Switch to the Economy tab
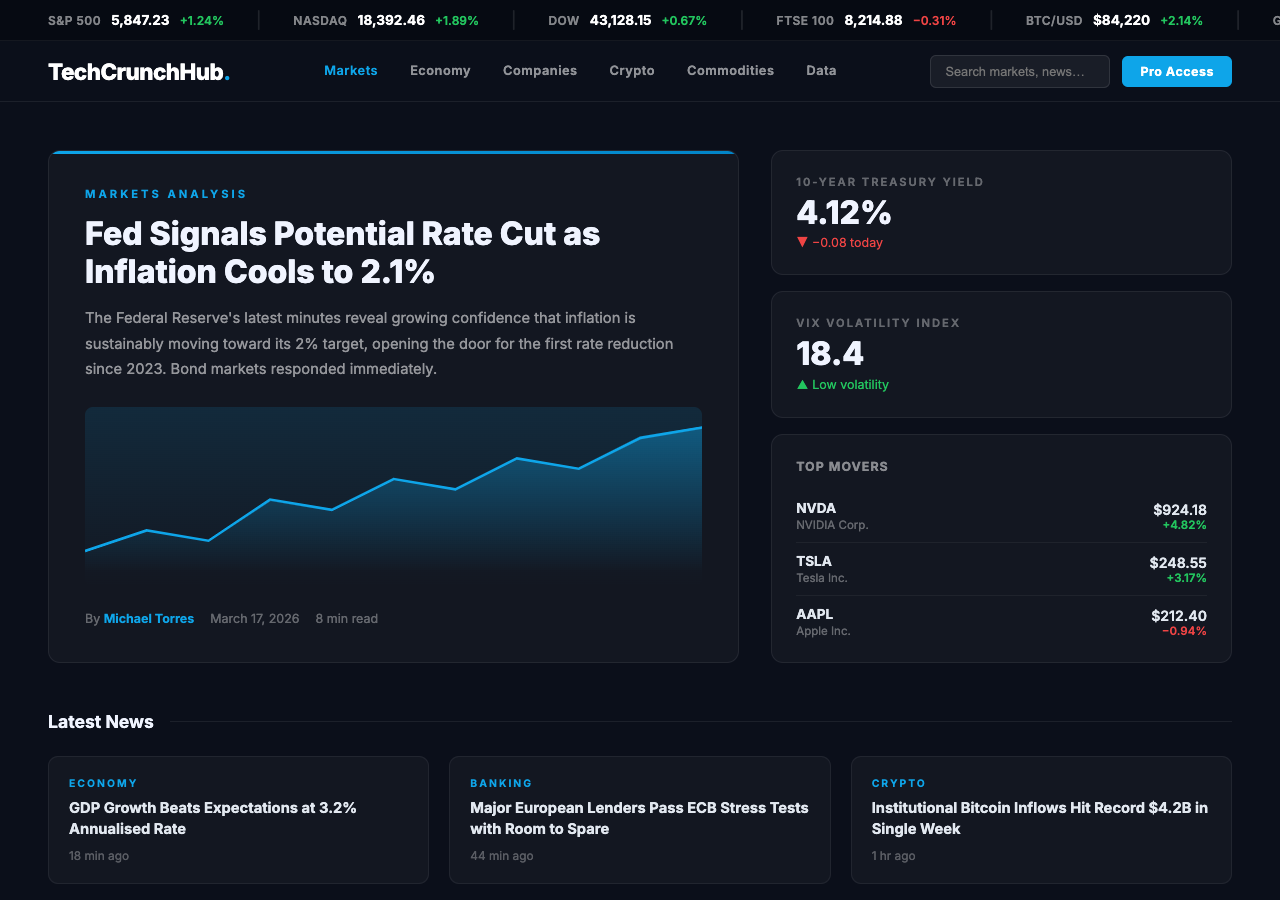This screenshot has width=1280, height=900. (x=440, y=71)
